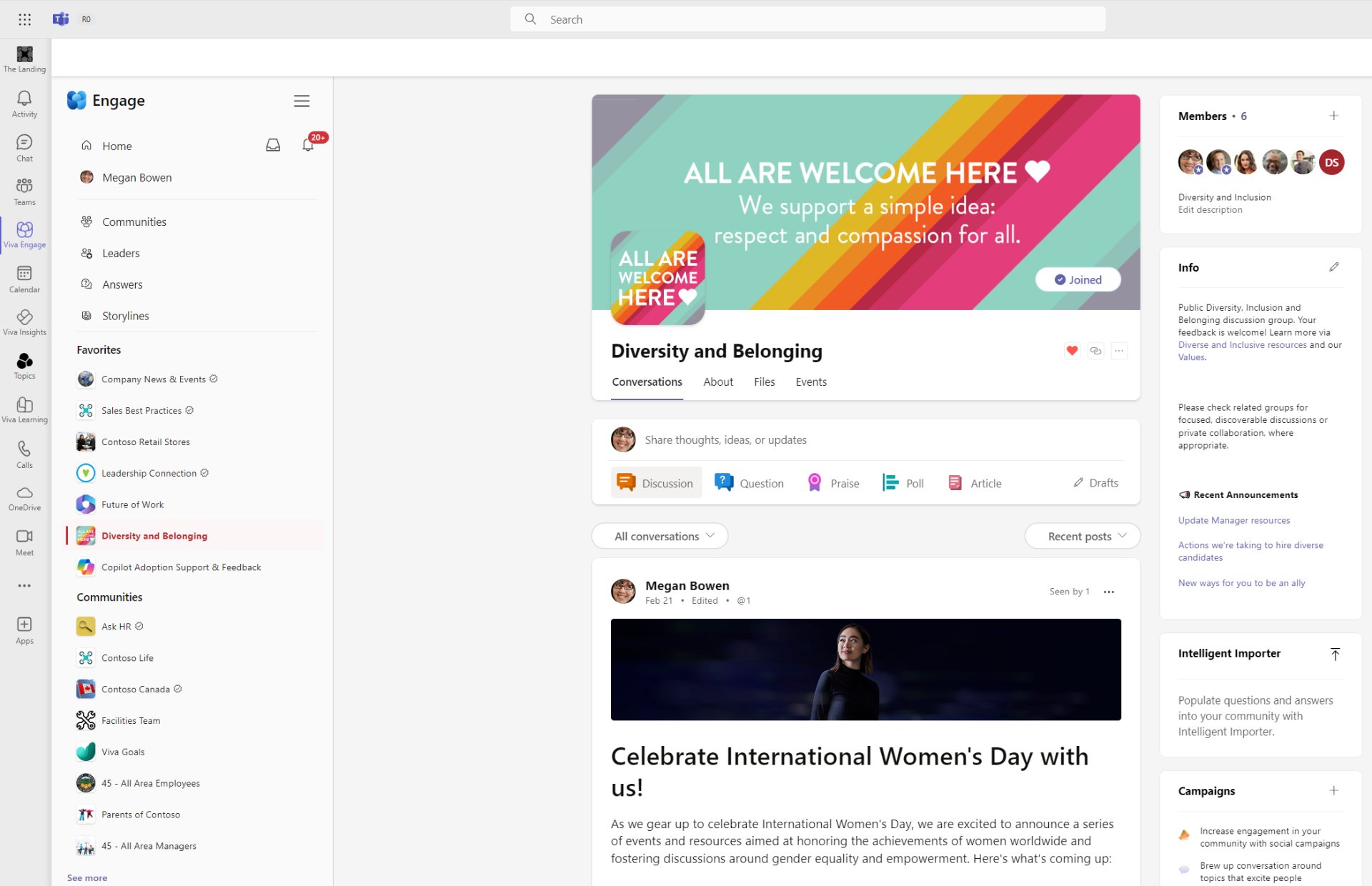Open Meet in Teams rail

pyautogui.click(x=25, y=543)
